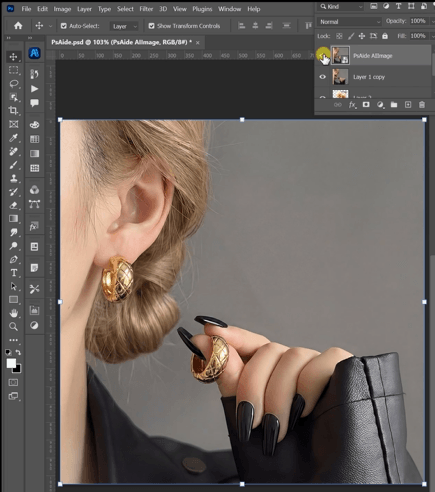Click the foreground color swatch
This screenshot has height=492, width=435.
click(11, 363)
